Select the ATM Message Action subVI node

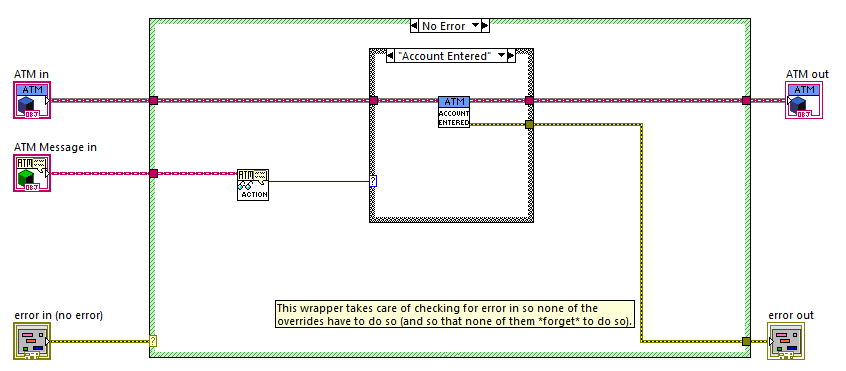click(x=253, y=185)
